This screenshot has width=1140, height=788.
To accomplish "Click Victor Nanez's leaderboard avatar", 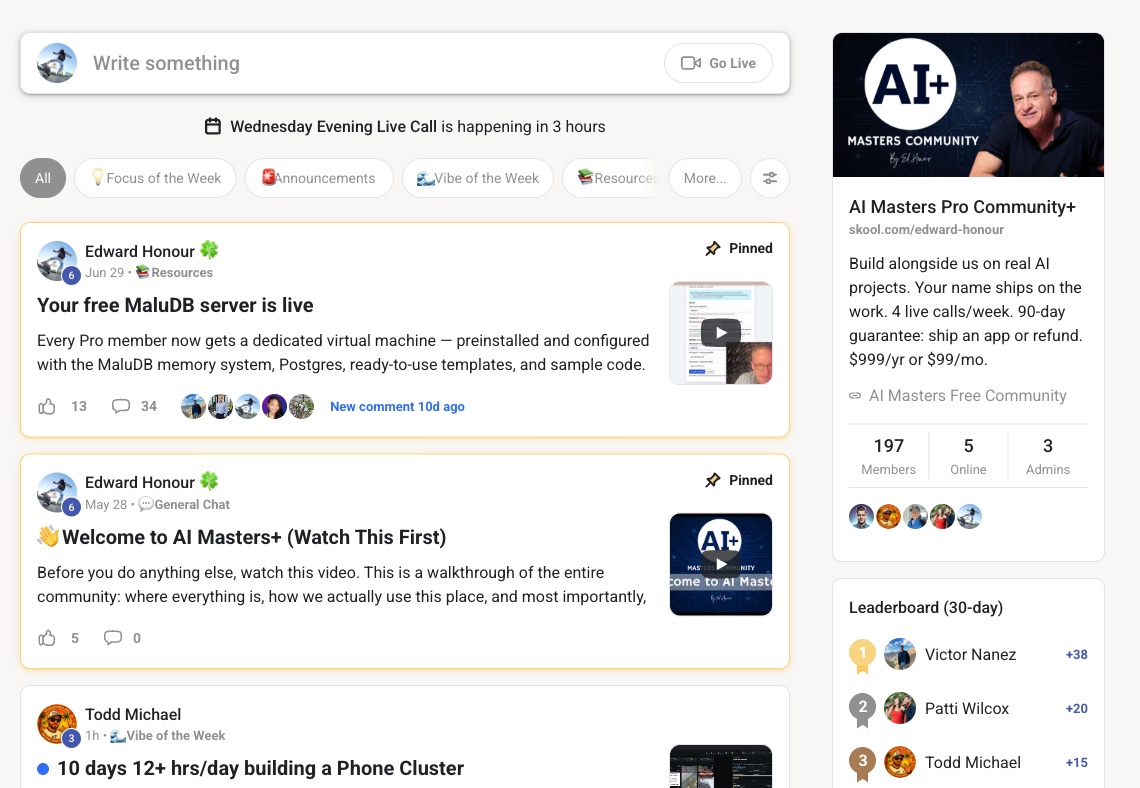I will click(900, 654).
